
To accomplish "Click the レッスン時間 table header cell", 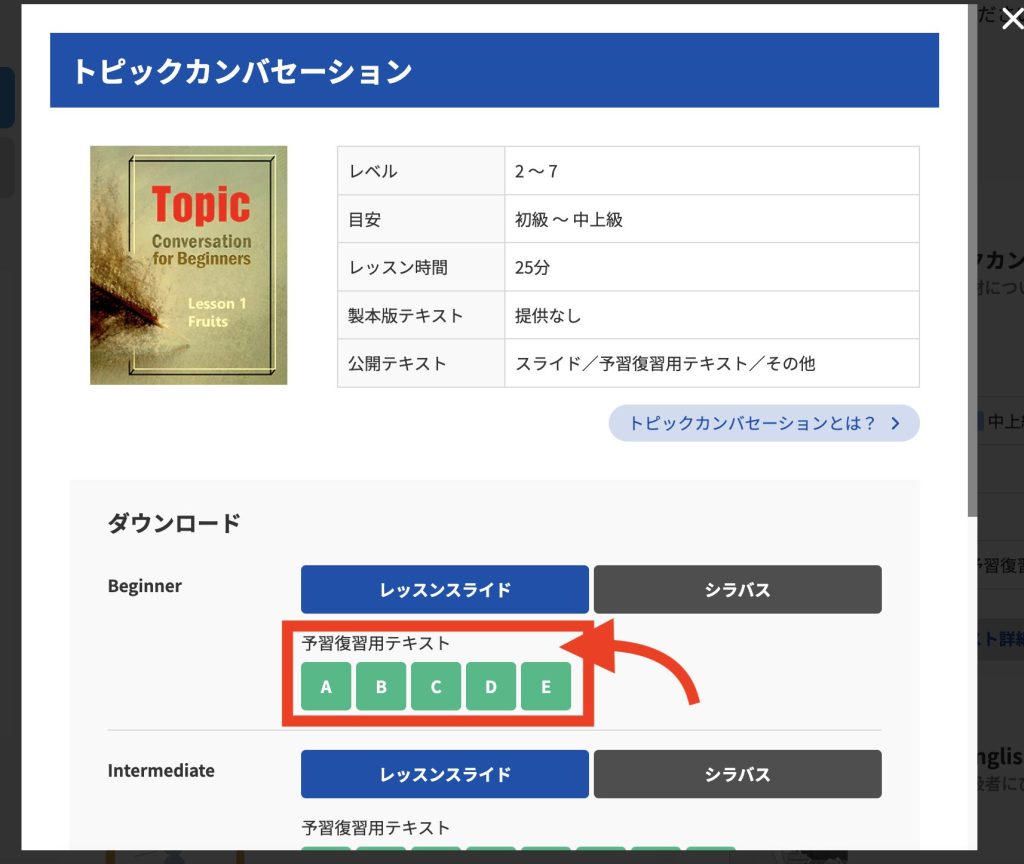I will click(421, 267).
